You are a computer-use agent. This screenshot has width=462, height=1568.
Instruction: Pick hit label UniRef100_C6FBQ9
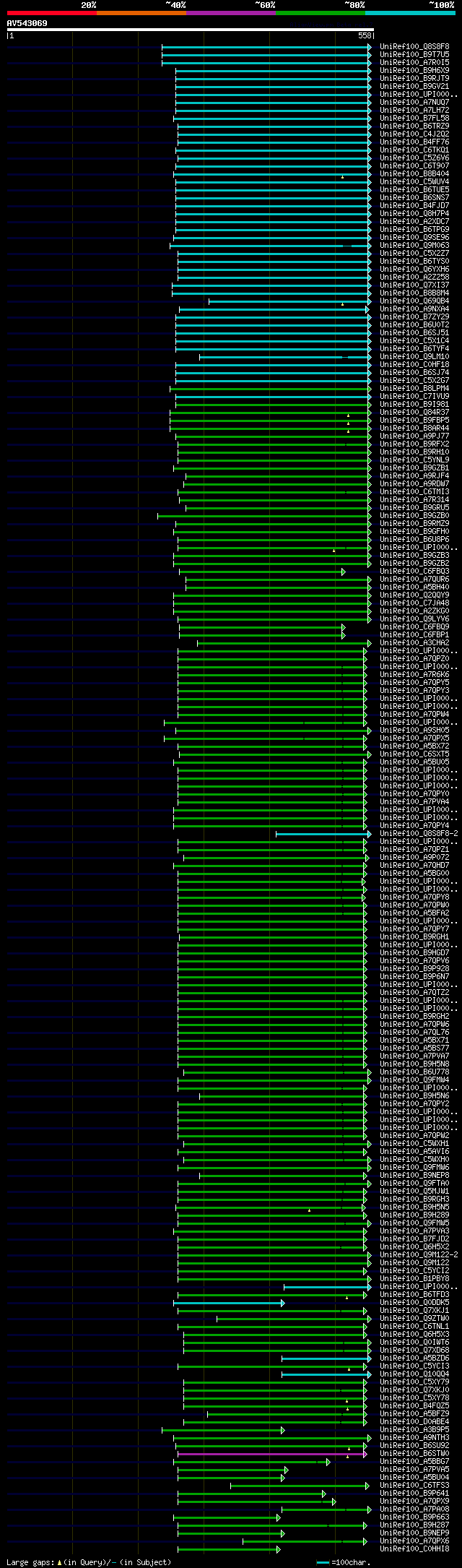[414, 626]
